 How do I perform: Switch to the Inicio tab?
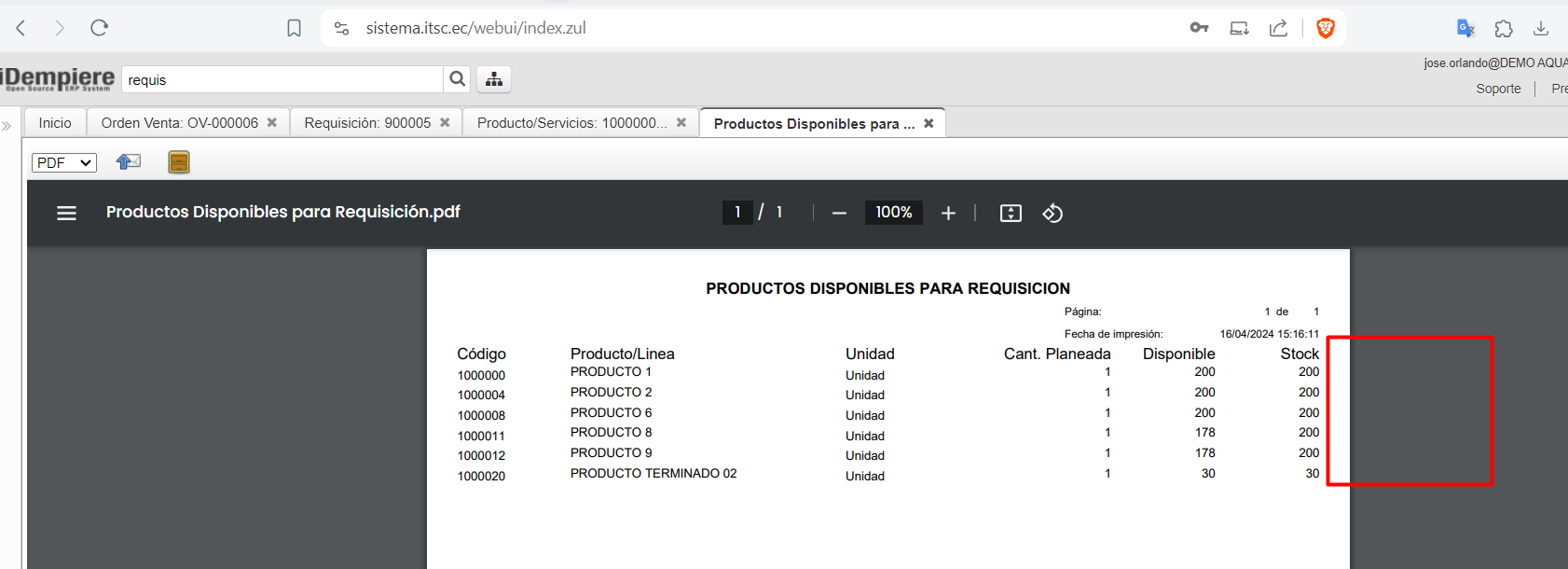pyautogui.click(x=55, y=123)
